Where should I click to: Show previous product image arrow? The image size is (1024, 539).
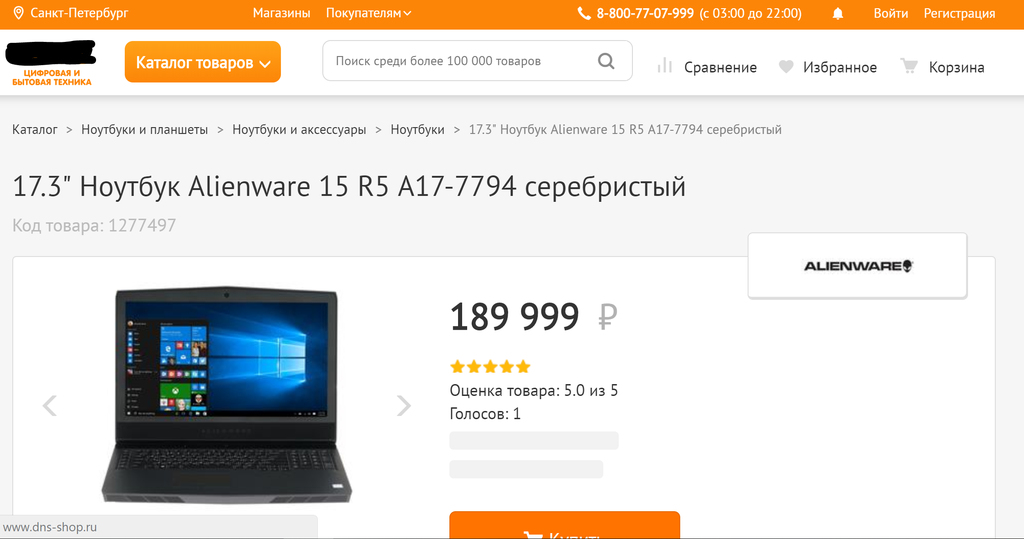point(50,406)
